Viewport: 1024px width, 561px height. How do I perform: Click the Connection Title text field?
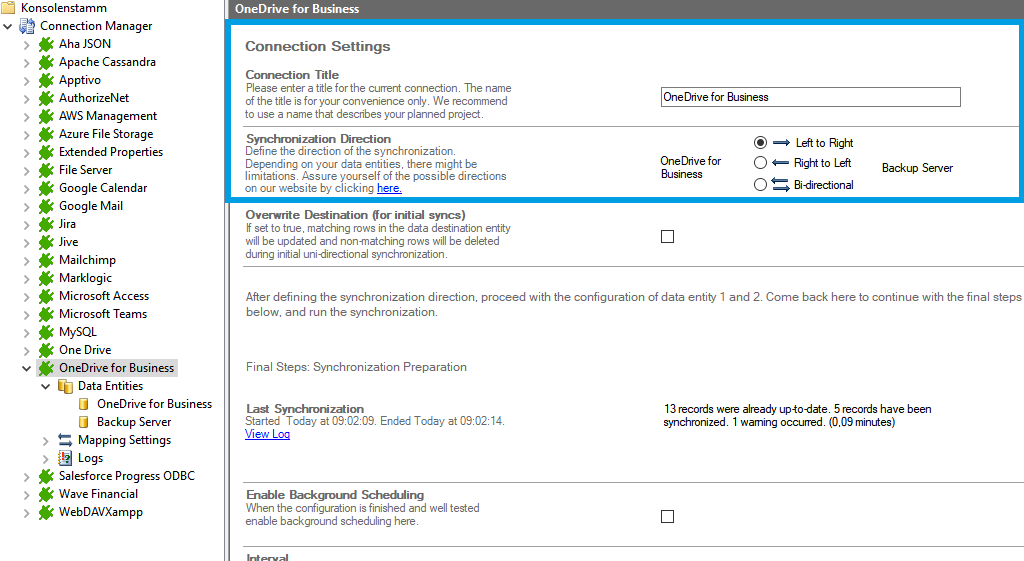tap(810, 97)
